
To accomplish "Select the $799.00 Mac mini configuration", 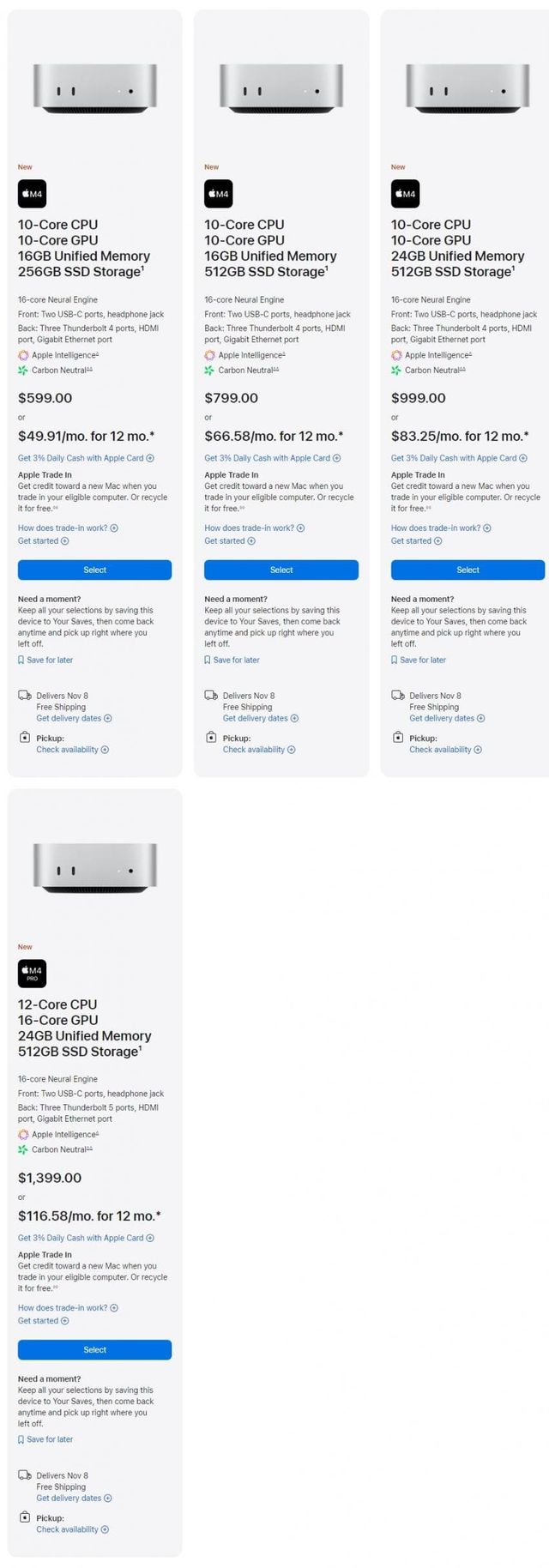I will coord(281,570).
